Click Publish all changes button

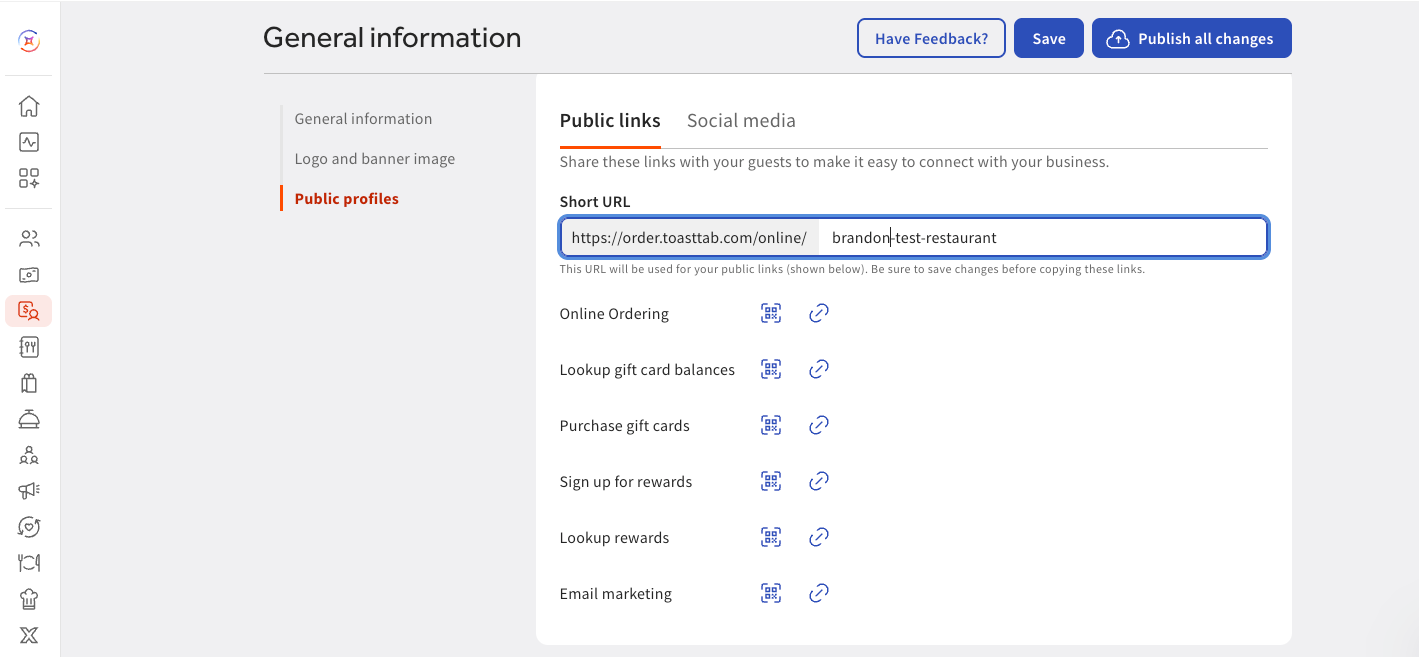(x=1192, y=38)
